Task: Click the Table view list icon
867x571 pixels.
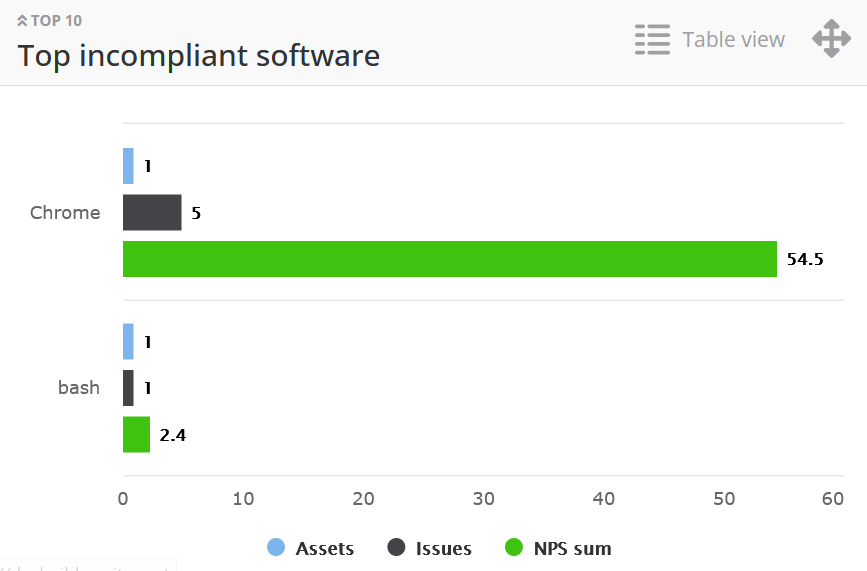Action: coord(652,40)
